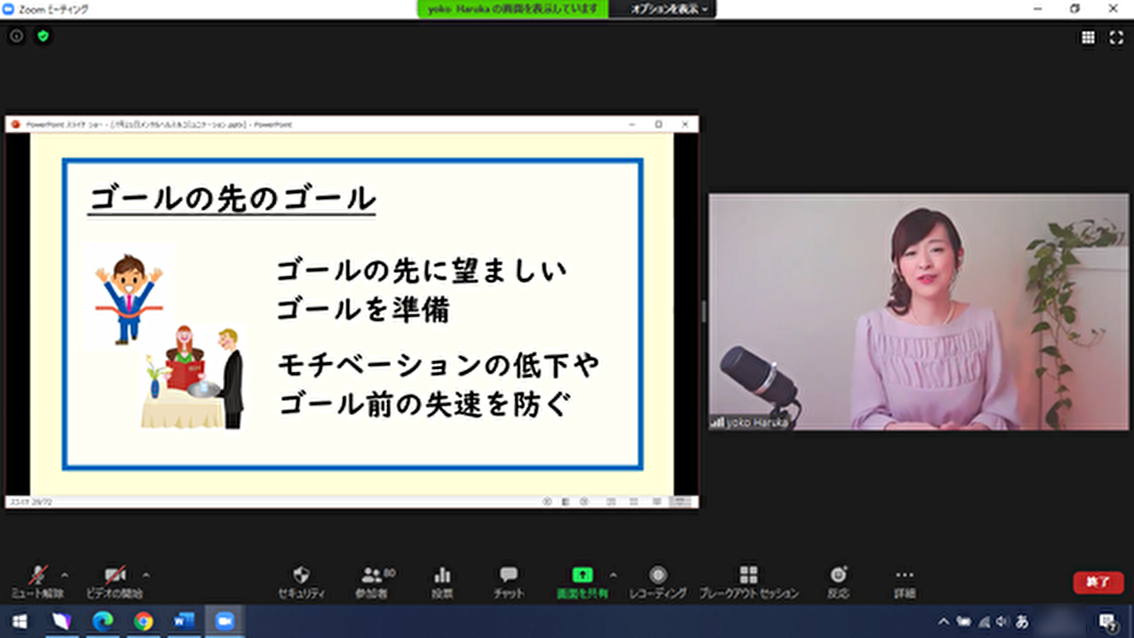Expand audio options arrow next to mute

[65, 575]
